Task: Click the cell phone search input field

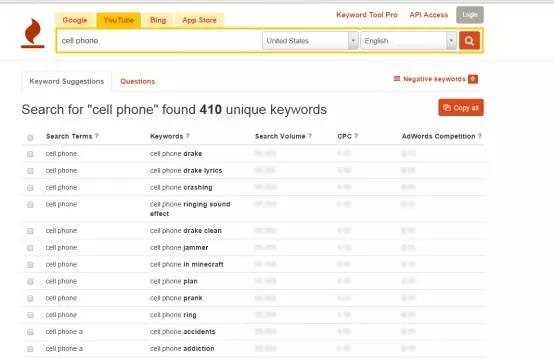Action: 159,41
